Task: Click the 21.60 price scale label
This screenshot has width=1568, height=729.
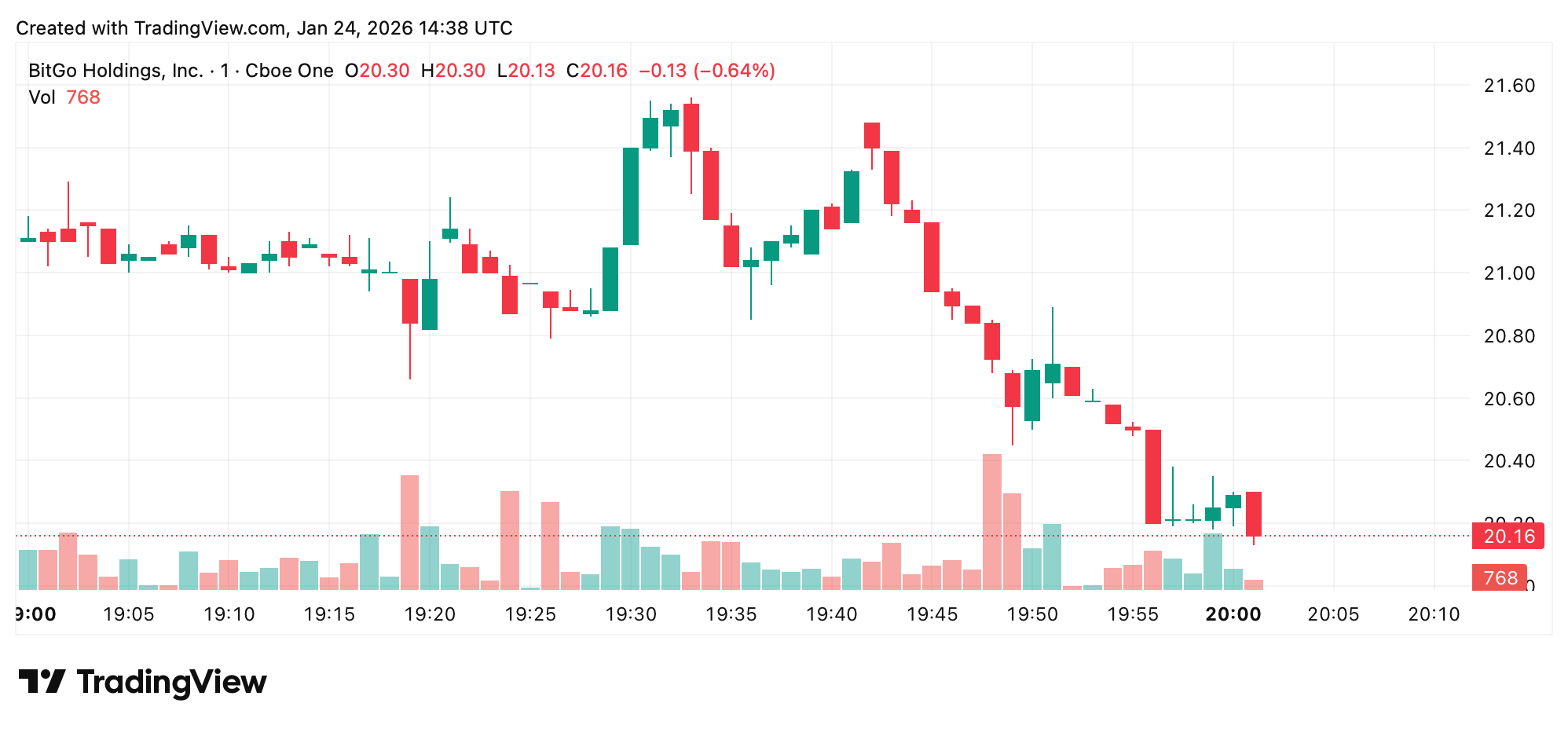Action: pos(1508,86)
